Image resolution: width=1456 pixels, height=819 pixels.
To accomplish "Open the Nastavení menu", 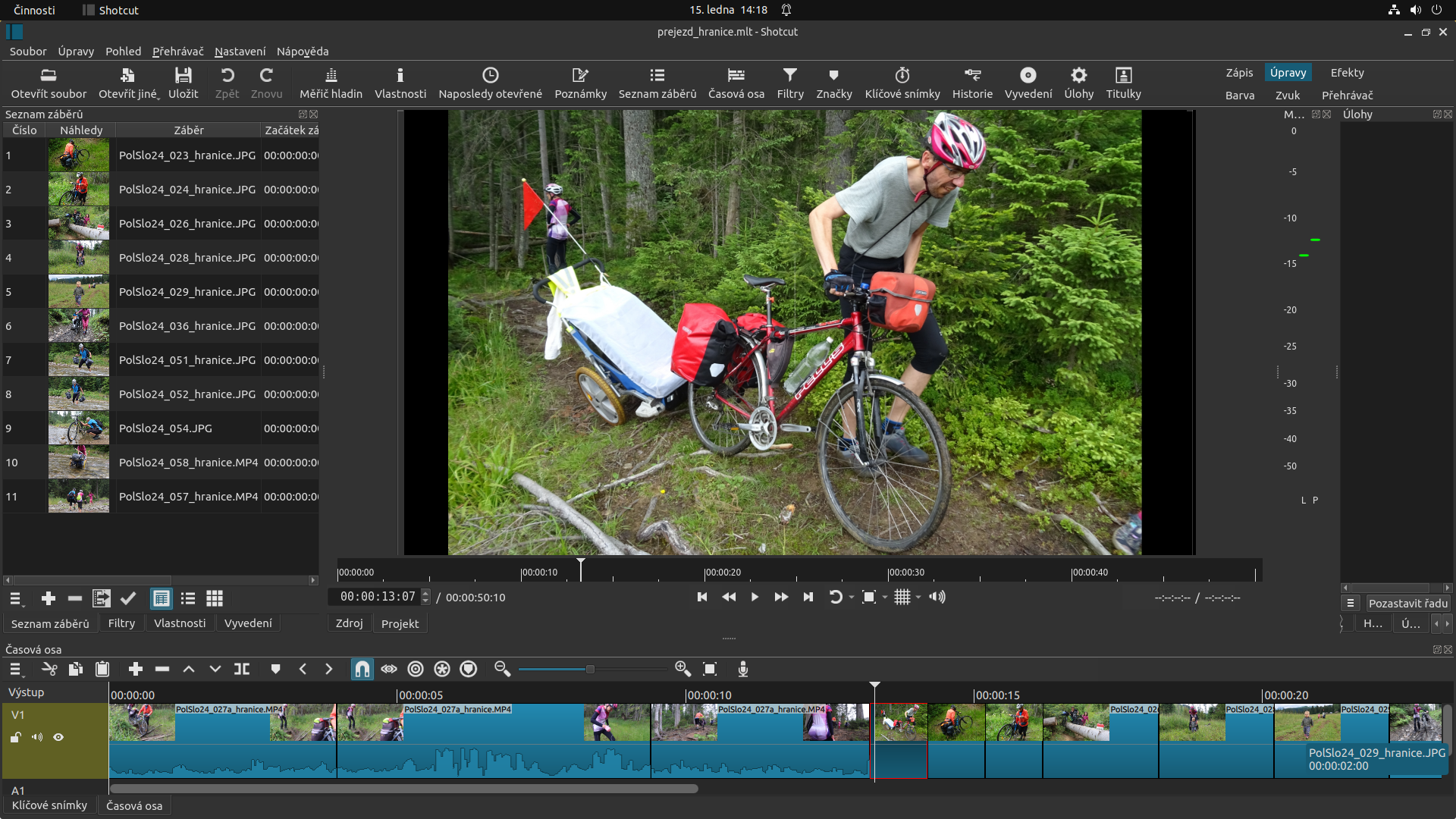I will [240, 51].
